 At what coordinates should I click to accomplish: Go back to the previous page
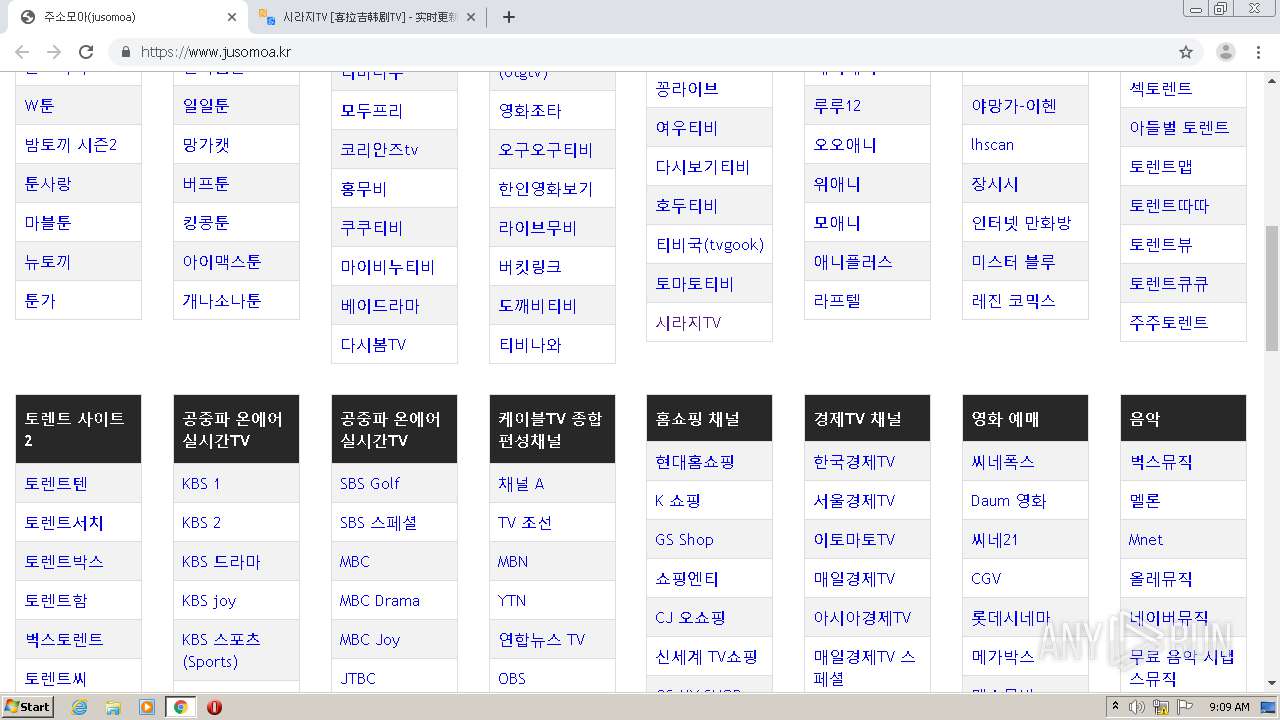(22, 52)
